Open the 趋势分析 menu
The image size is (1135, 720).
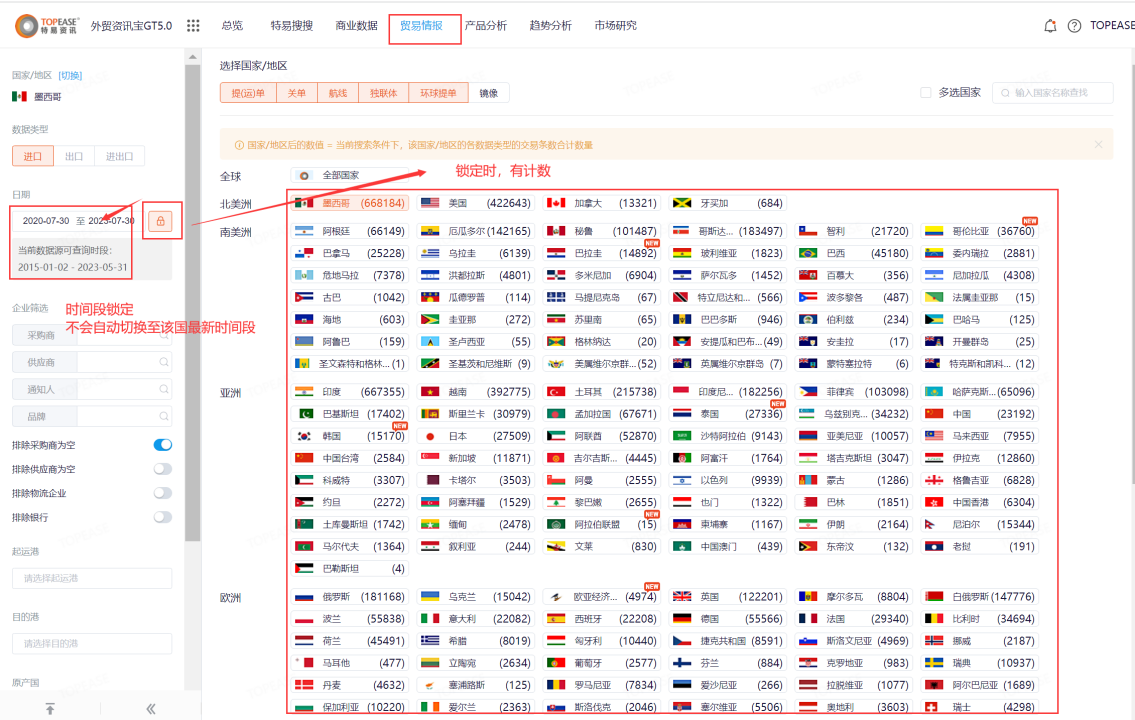click(550, 25)
